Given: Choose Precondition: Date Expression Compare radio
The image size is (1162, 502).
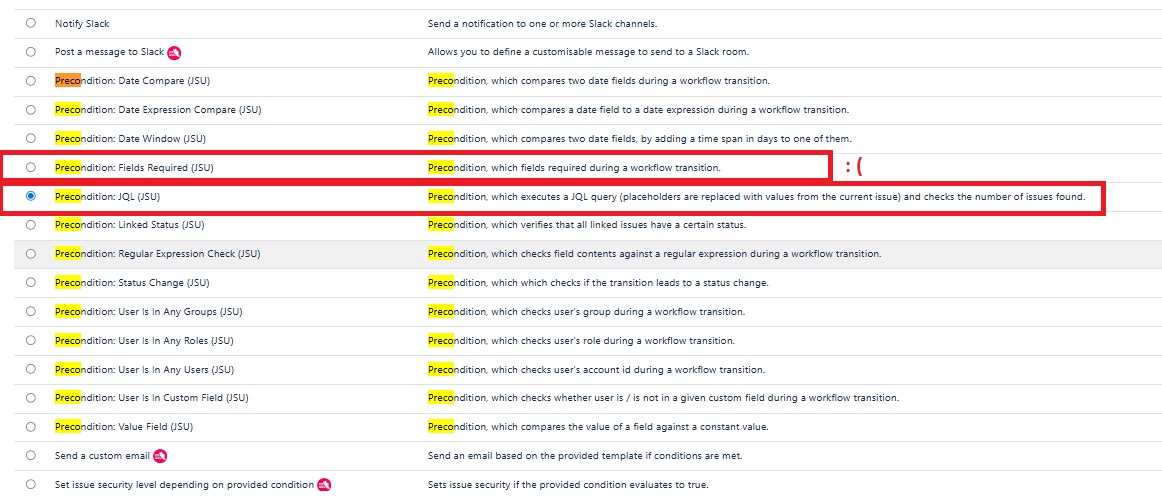Looking at the screenshot, I should 30,110.
